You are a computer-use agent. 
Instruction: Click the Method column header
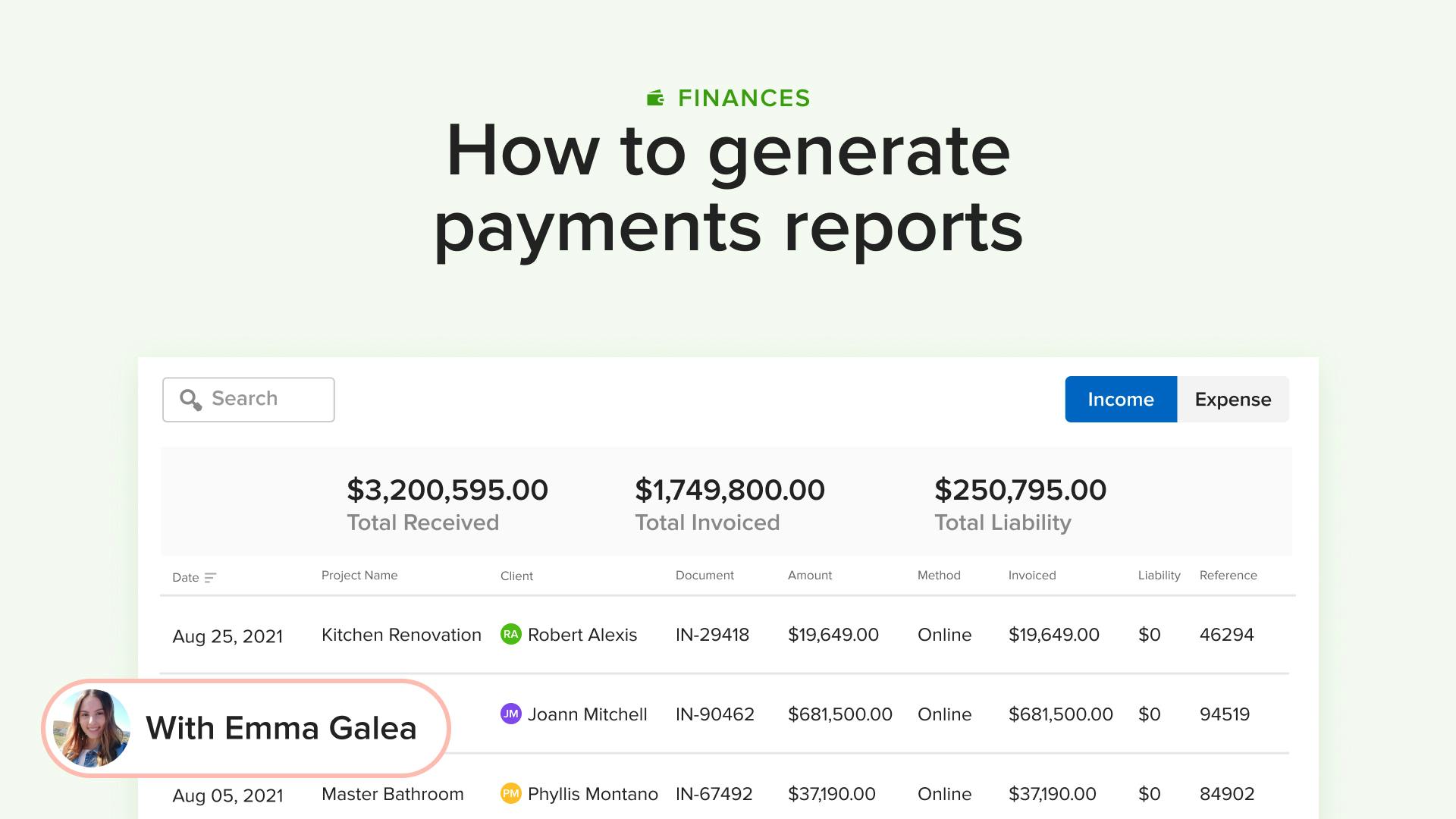[x=938, y=576]
